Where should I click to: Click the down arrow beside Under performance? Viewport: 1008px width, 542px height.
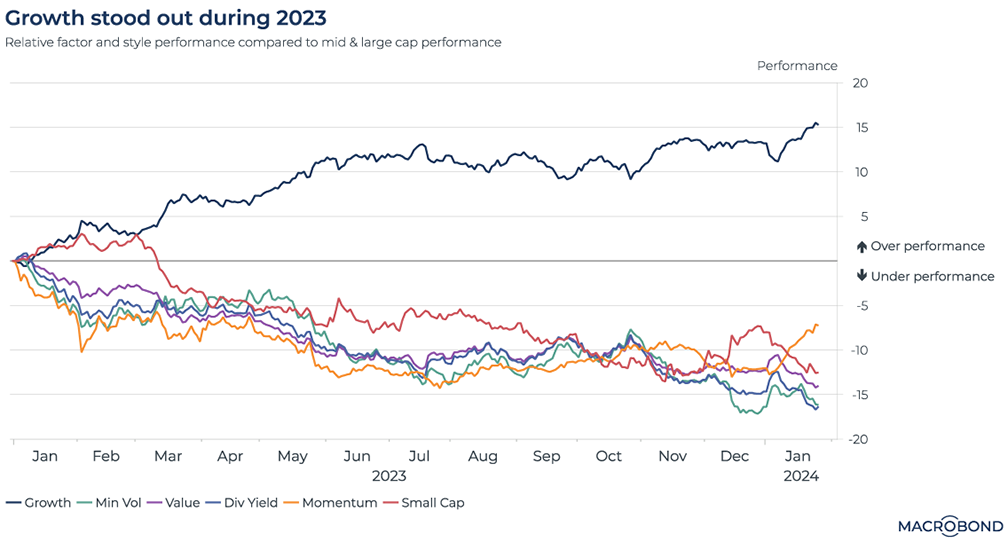(862, 276)
